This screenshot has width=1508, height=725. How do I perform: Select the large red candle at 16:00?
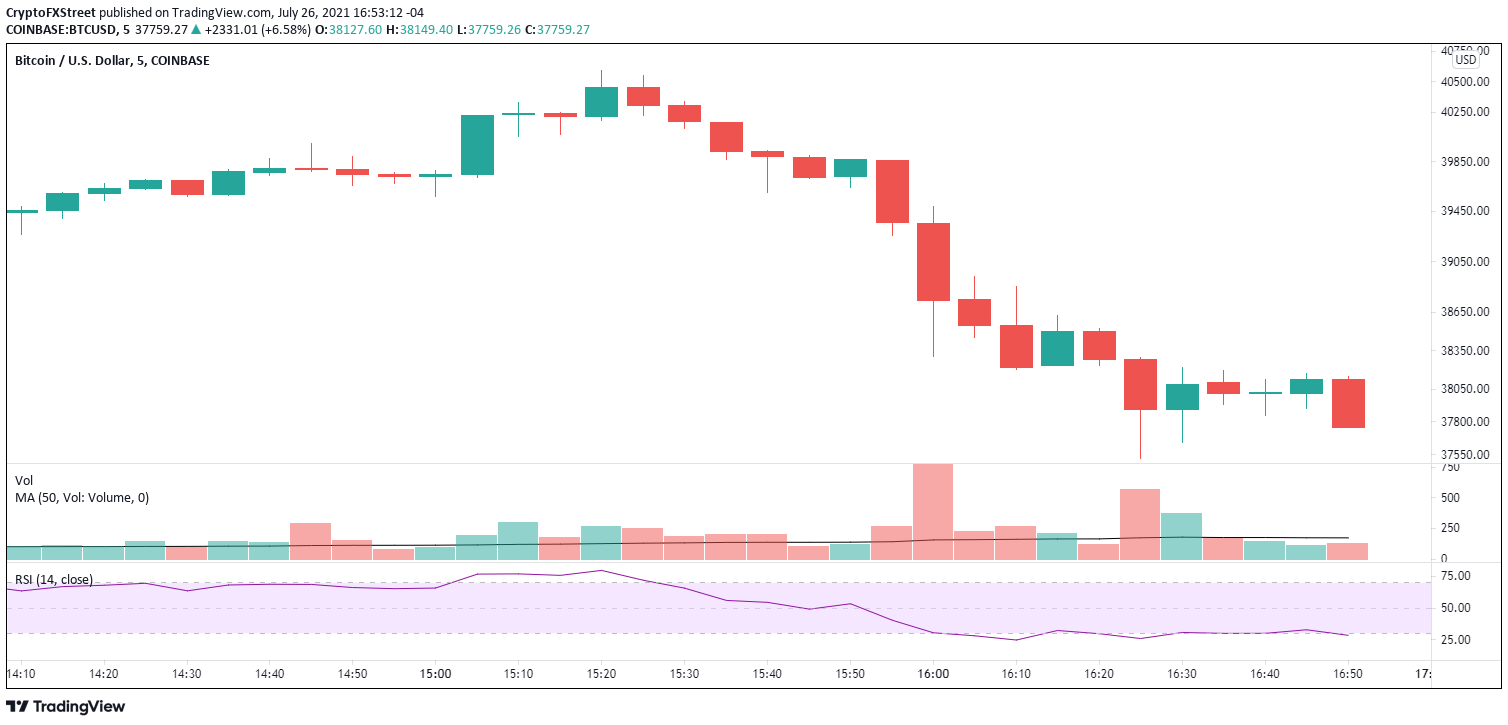[933, 262]
